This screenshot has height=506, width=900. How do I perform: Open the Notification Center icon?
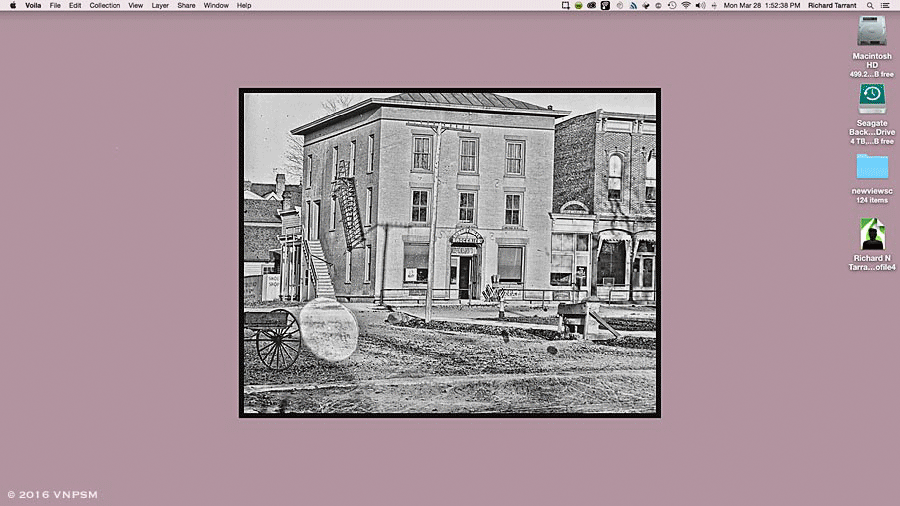point(885,5)
